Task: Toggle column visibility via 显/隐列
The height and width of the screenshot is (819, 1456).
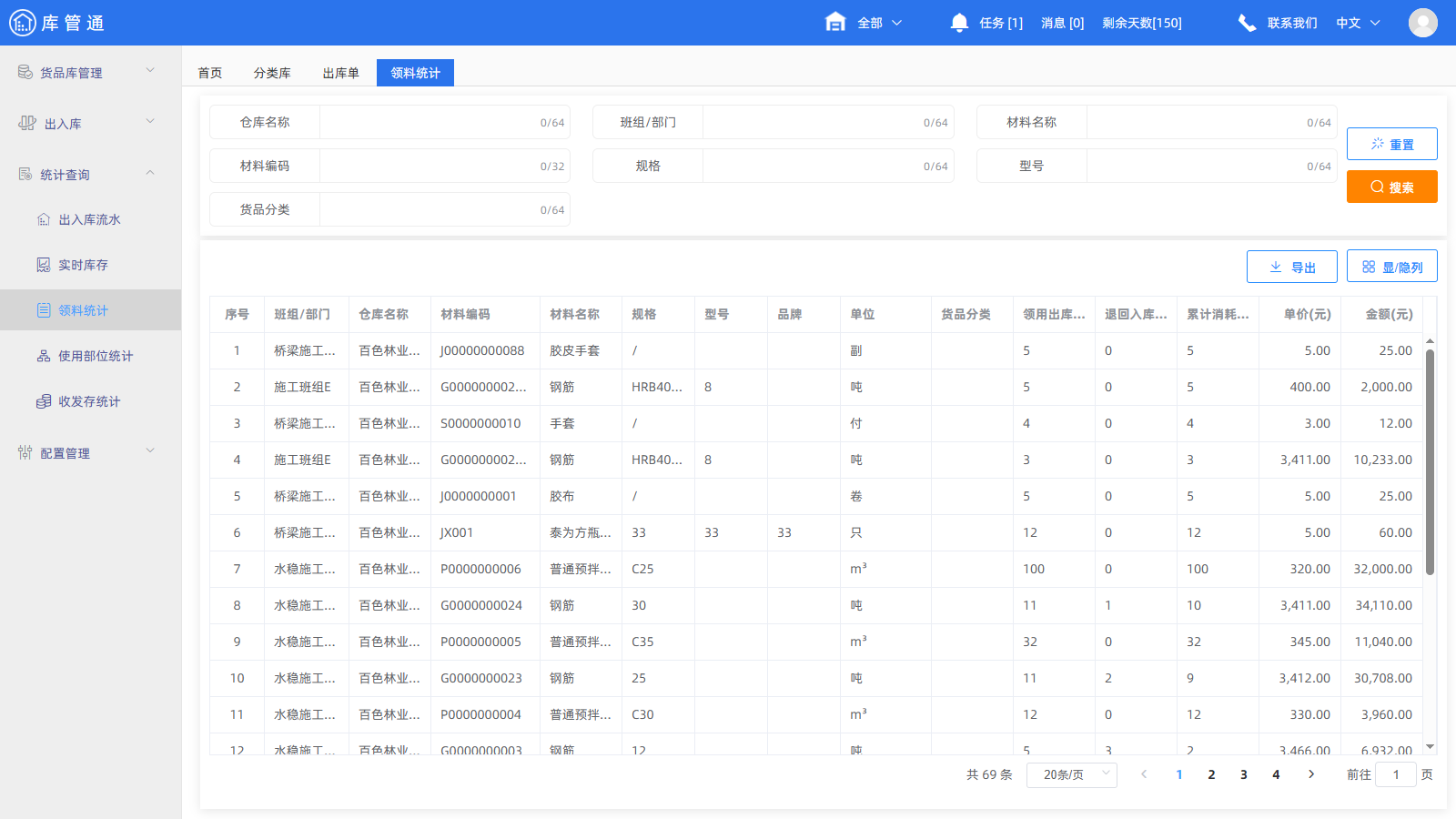Action: (1391, 266)
